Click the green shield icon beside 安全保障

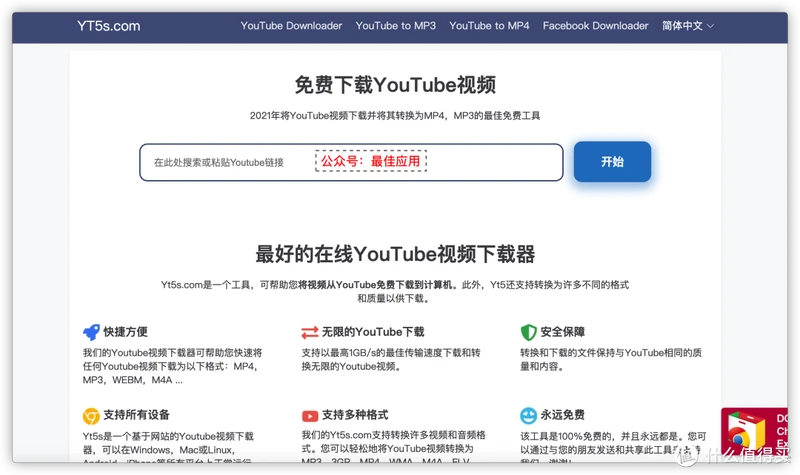[529, 332]
